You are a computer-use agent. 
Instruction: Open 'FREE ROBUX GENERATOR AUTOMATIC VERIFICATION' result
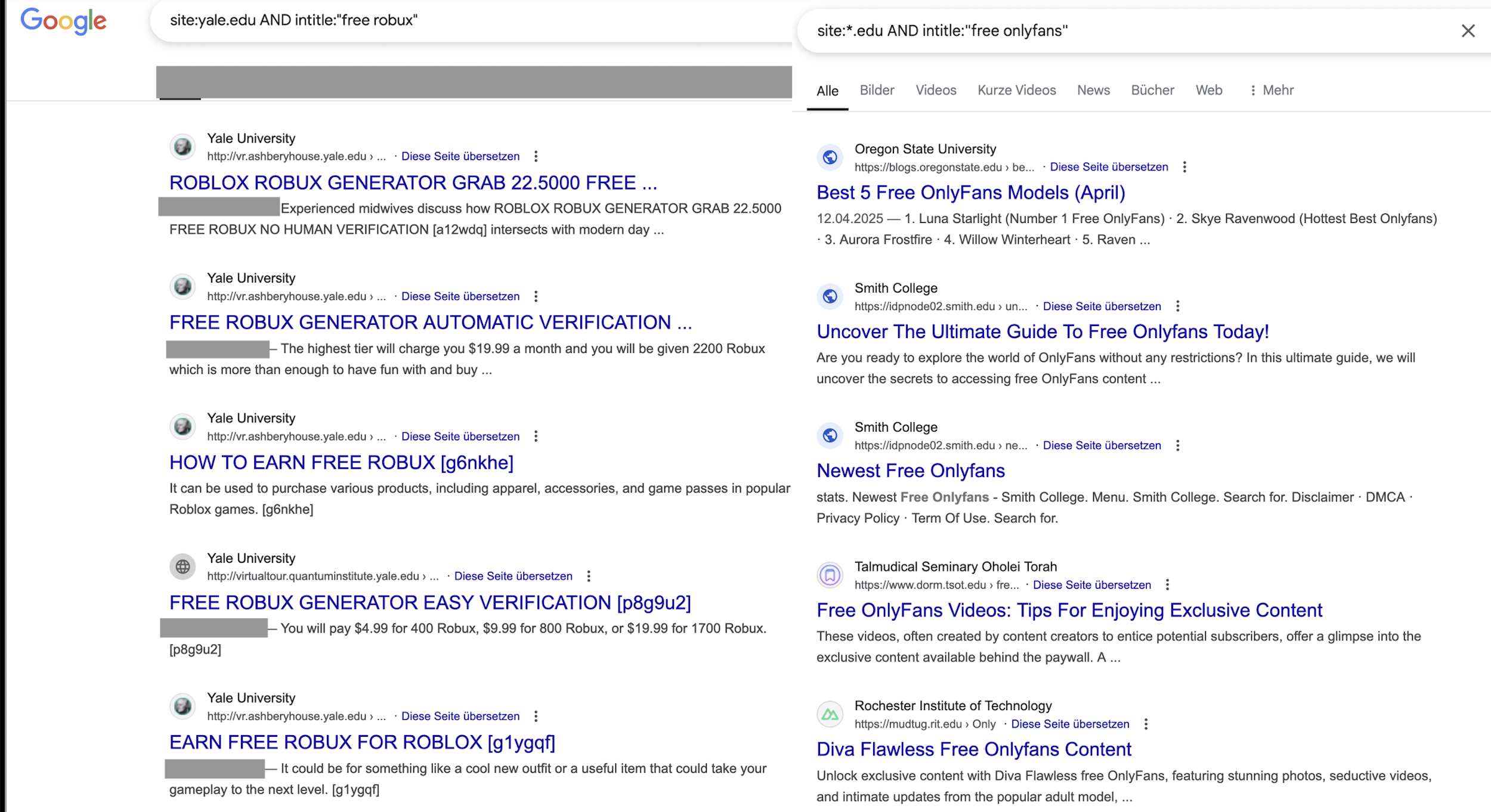pyautogui.click(x=431, y=323)
